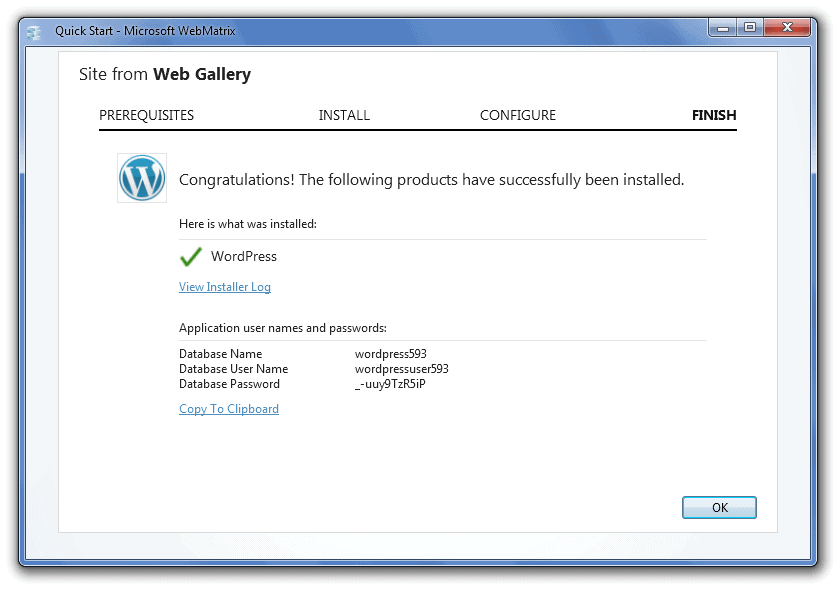The width and height of the screenshot is (838, 589).
Task: Select the FINISH step tab
Action: click(714, 115)
